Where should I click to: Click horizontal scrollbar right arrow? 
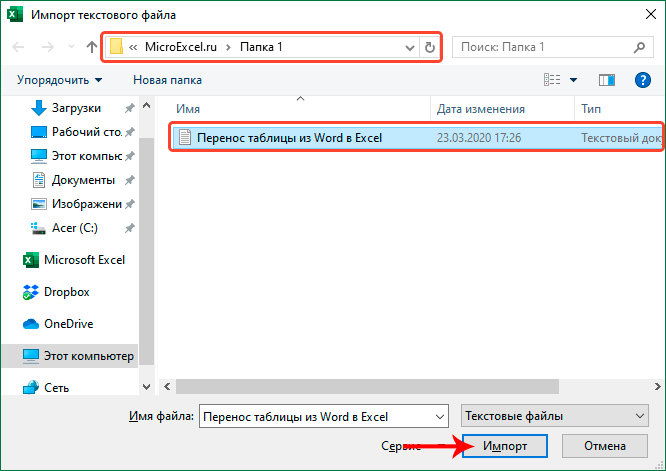tap(657, 386)
